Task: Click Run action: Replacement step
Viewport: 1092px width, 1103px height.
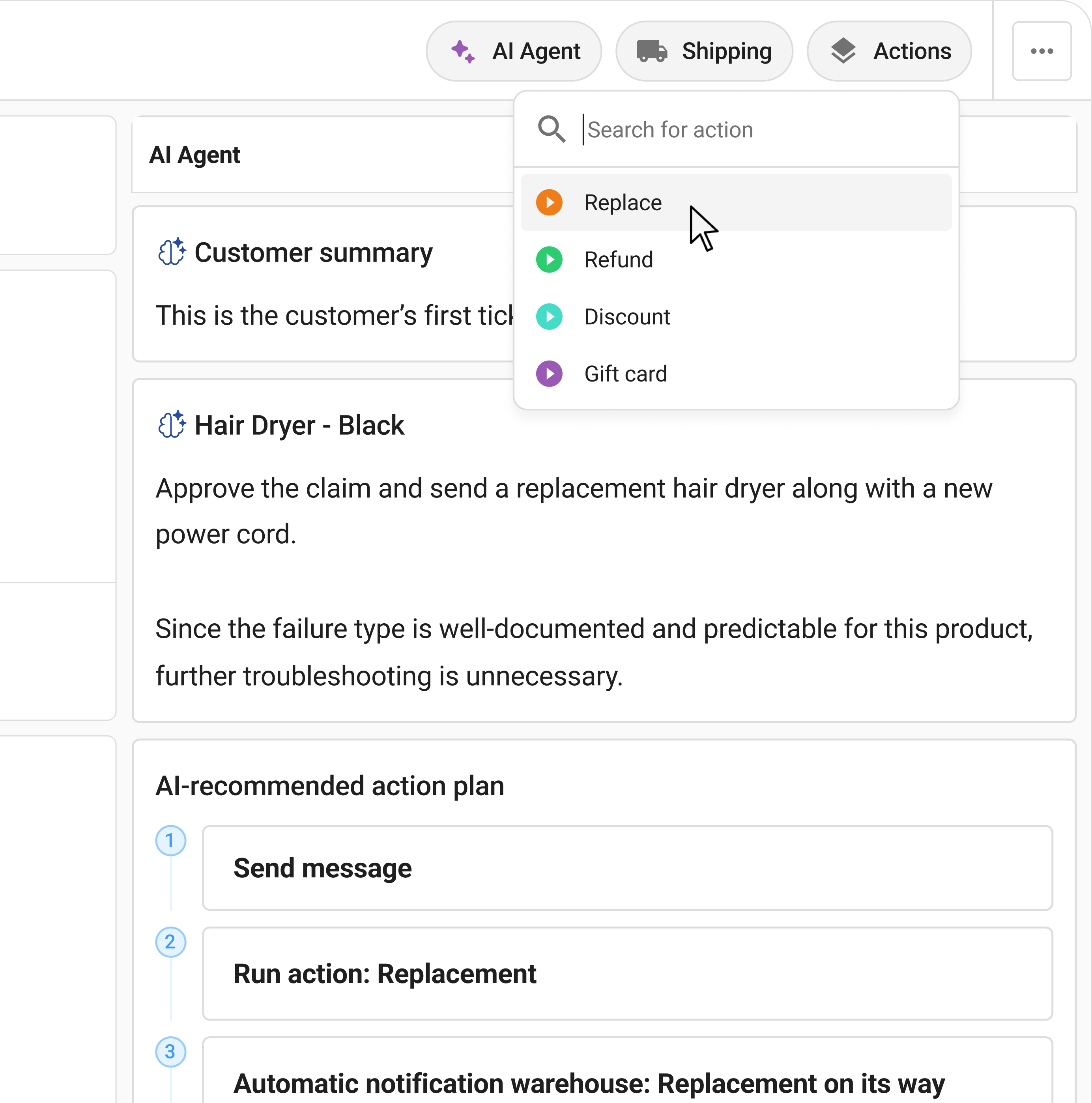Action: 627,974
